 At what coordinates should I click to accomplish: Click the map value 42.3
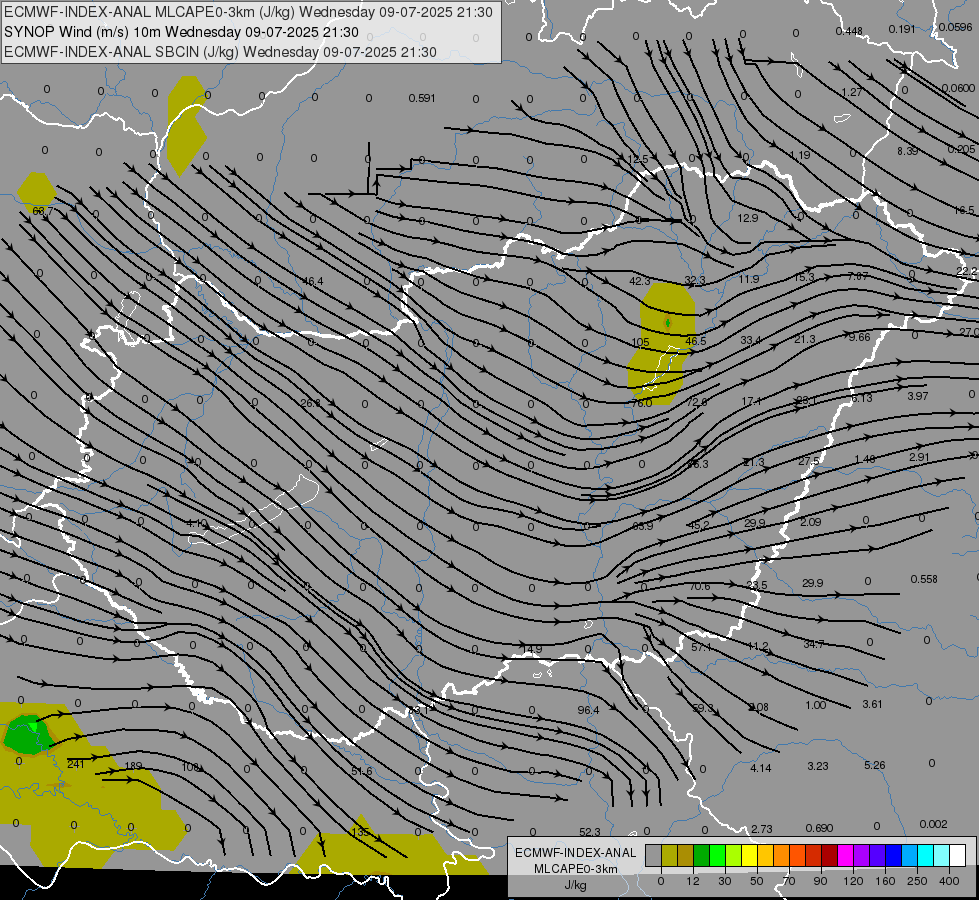pyautogui.click(x=640, y=281)
